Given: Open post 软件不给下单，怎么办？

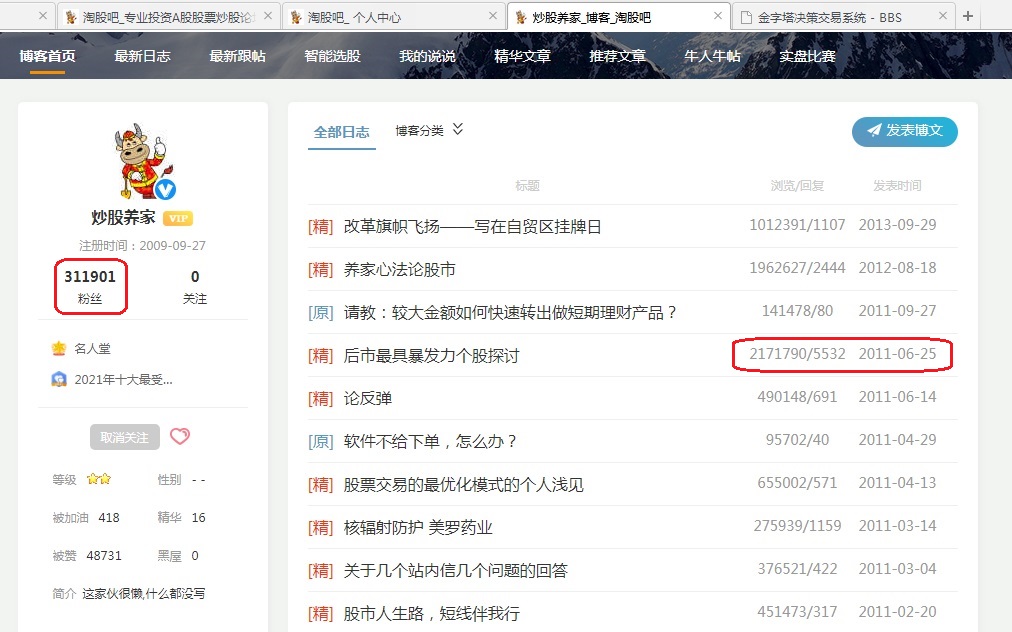Looking at the screenshot, I should pos(430,442).
